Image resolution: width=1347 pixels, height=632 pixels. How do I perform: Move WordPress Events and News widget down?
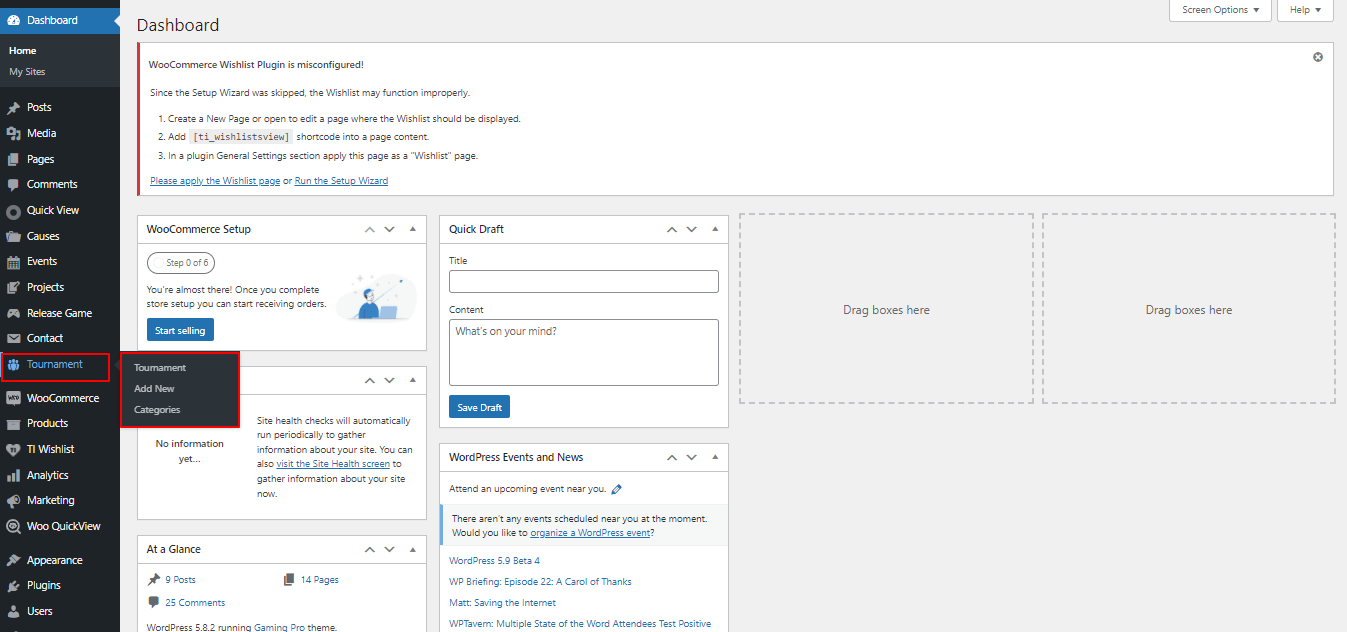(x=692, y=457)
